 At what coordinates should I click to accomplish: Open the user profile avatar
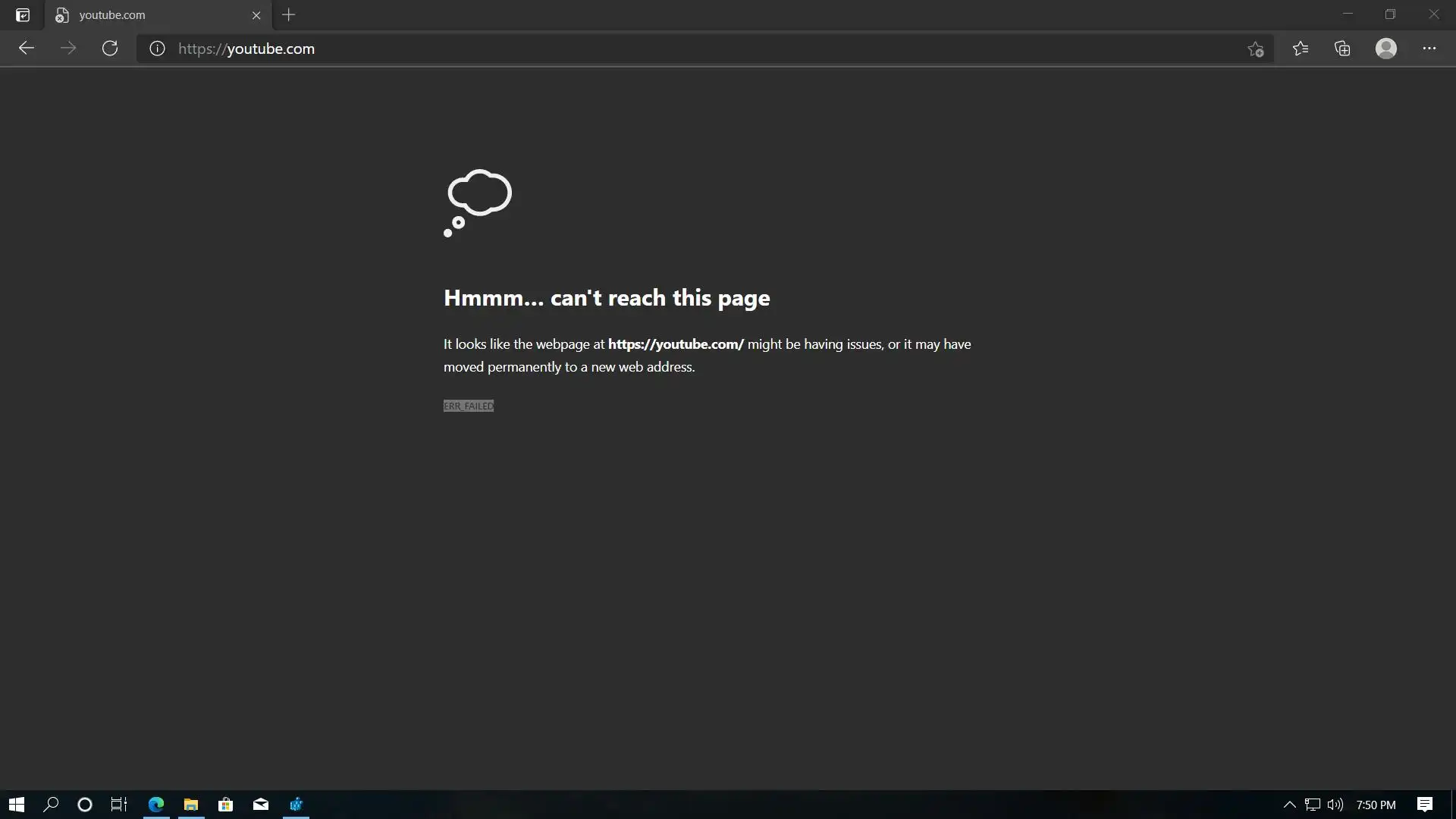pyautogui.click(x=1385, y=49)
